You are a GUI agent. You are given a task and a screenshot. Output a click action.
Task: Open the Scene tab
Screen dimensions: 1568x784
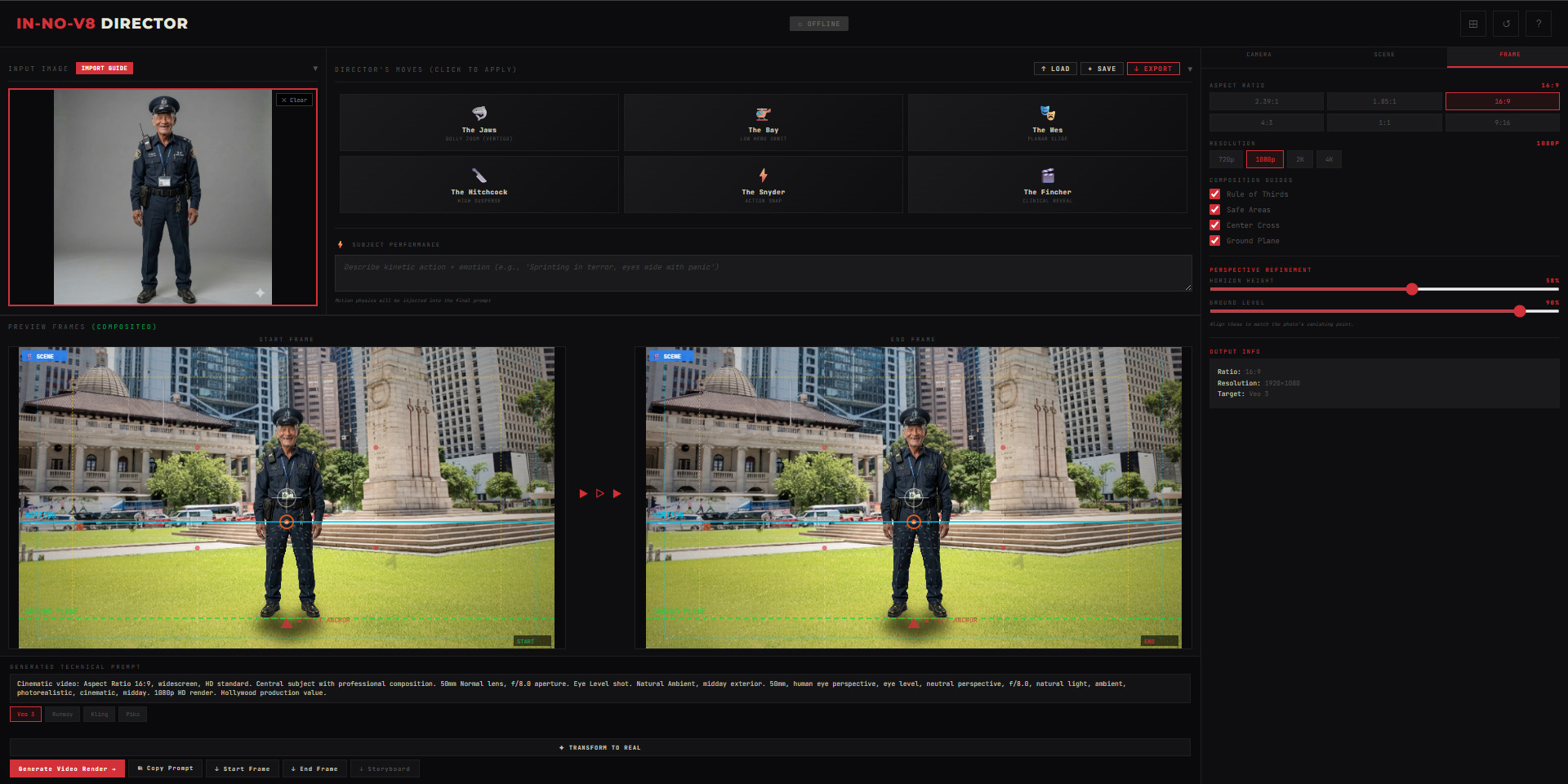point(1384,55)
